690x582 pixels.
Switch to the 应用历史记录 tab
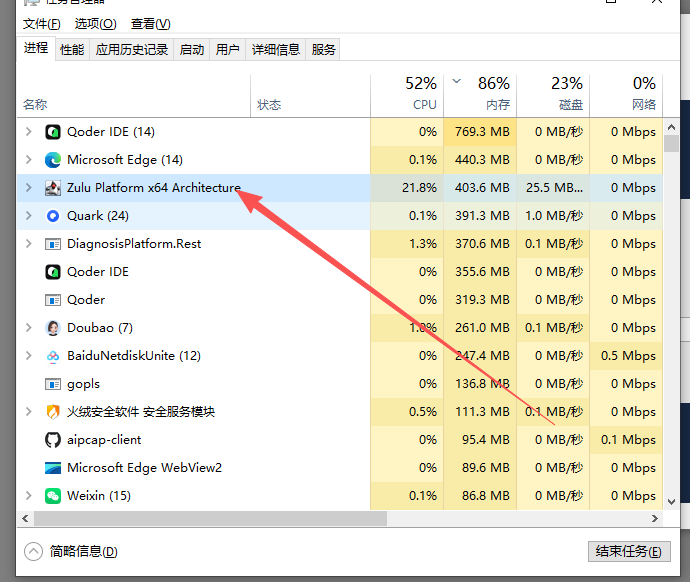tap(132, 49)
